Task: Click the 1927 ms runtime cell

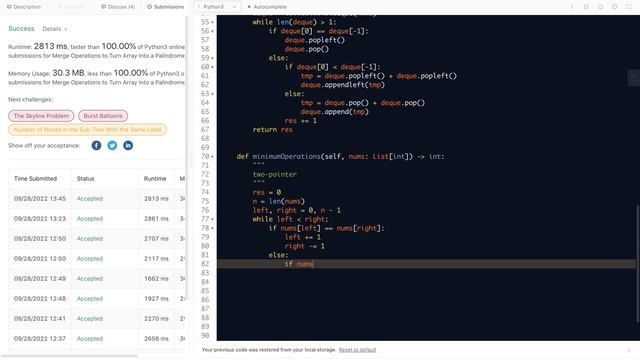Action: coord(156,299)
